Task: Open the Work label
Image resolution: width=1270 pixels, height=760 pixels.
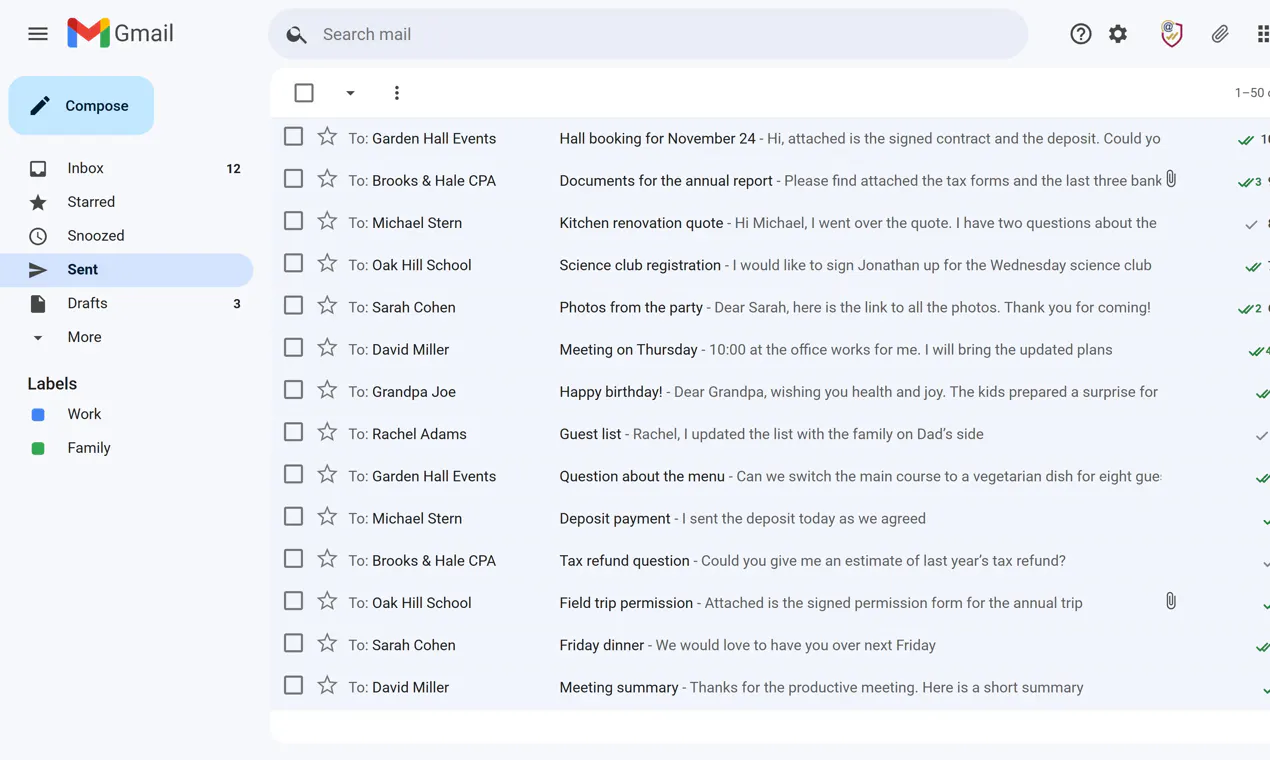Action: tap(126, 414)
